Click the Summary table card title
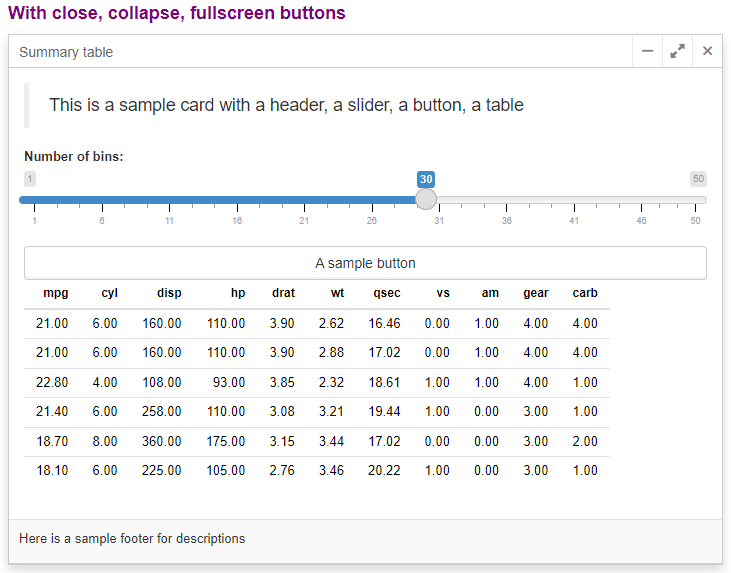This screenshot has width=731, height=573. pyautogui.click(x=66, y=52)
